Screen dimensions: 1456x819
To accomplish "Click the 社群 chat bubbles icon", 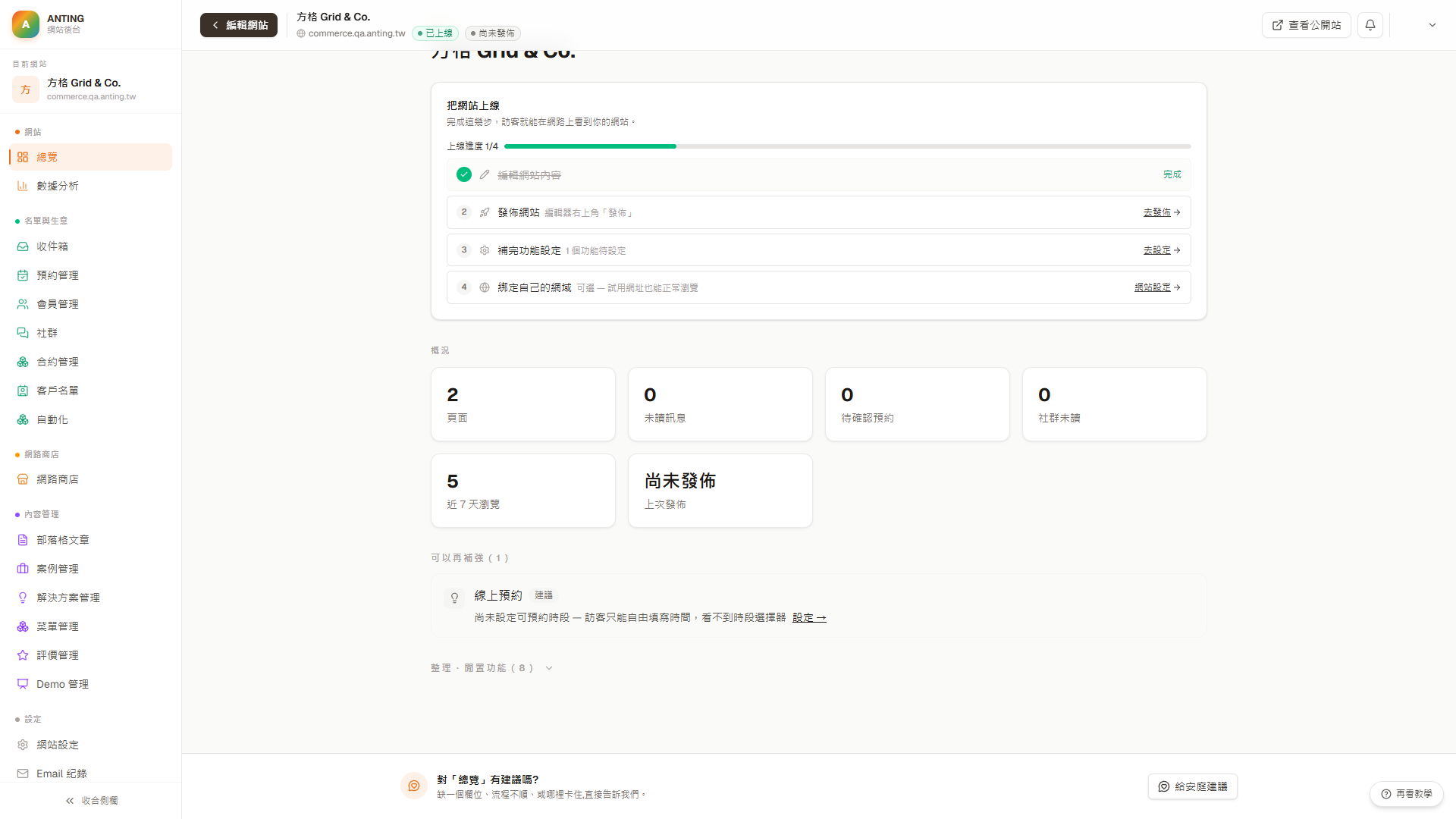I will tap(23, 333).
